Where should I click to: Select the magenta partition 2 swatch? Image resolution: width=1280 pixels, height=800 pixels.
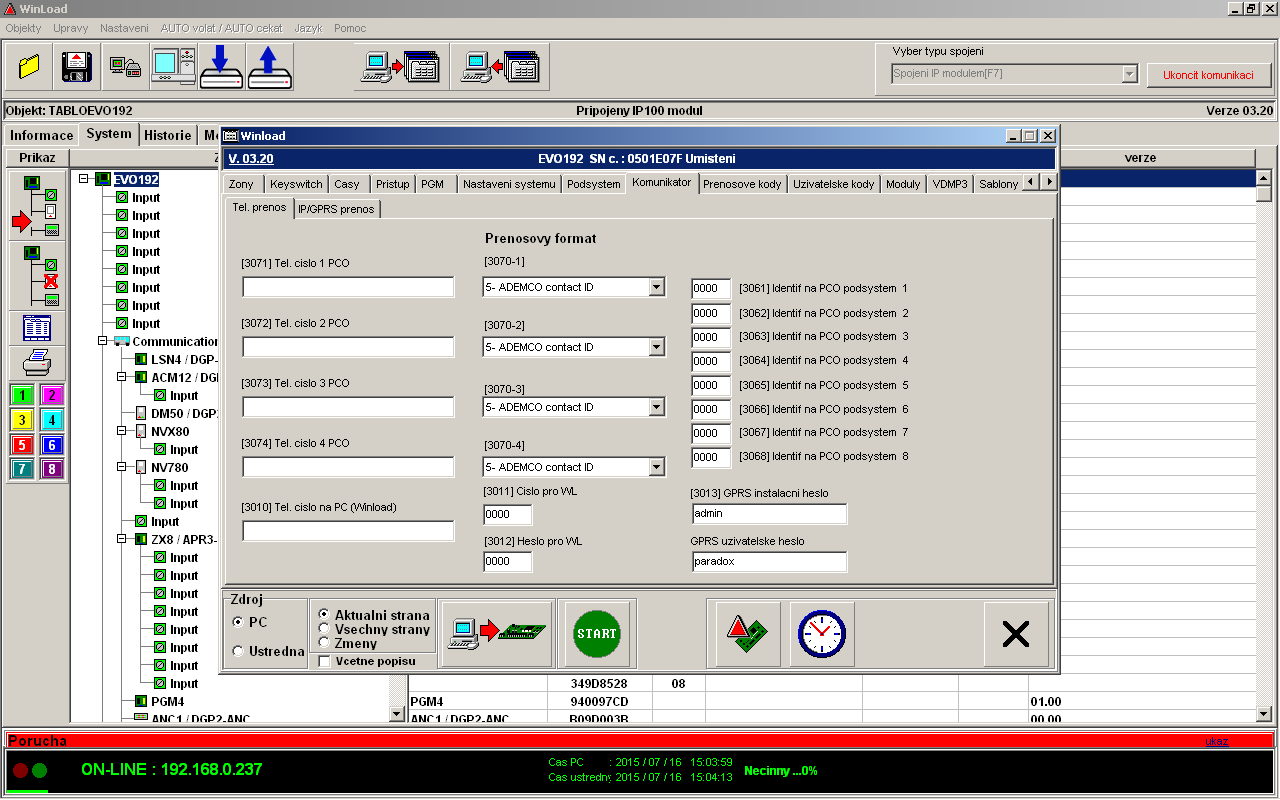tap(52, 395)
